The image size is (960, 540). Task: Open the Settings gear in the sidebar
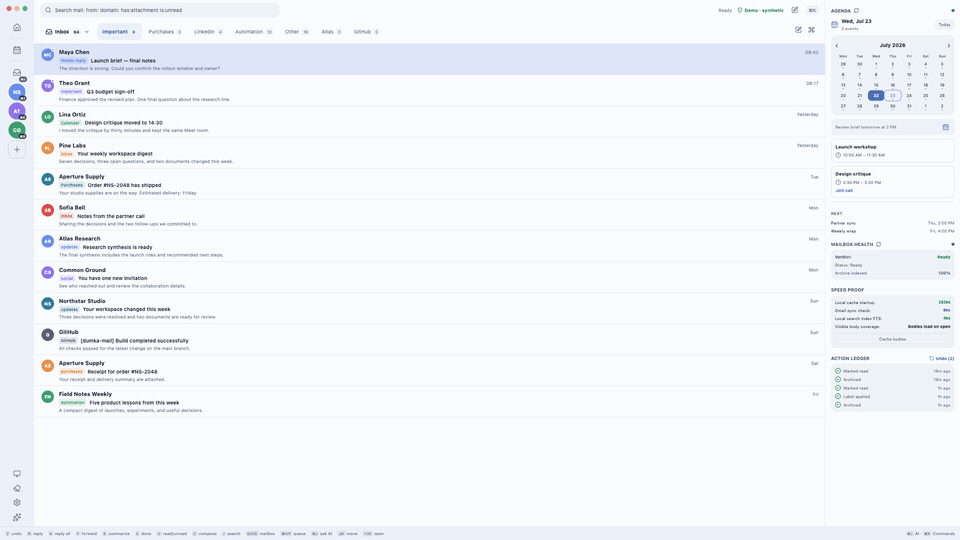[17, 503]
